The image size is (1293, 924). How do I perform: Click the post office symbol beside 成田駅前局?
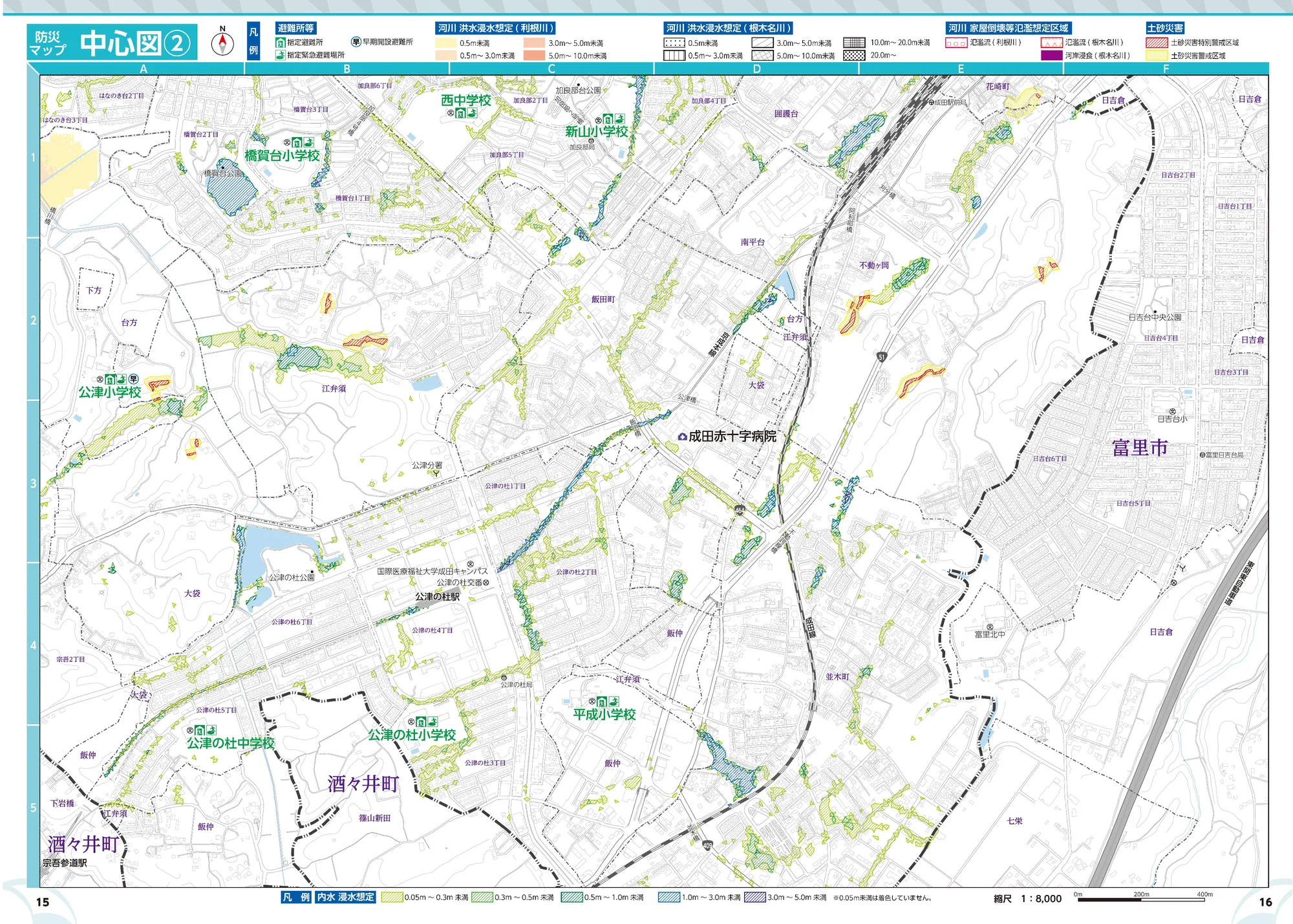[931, 102]
